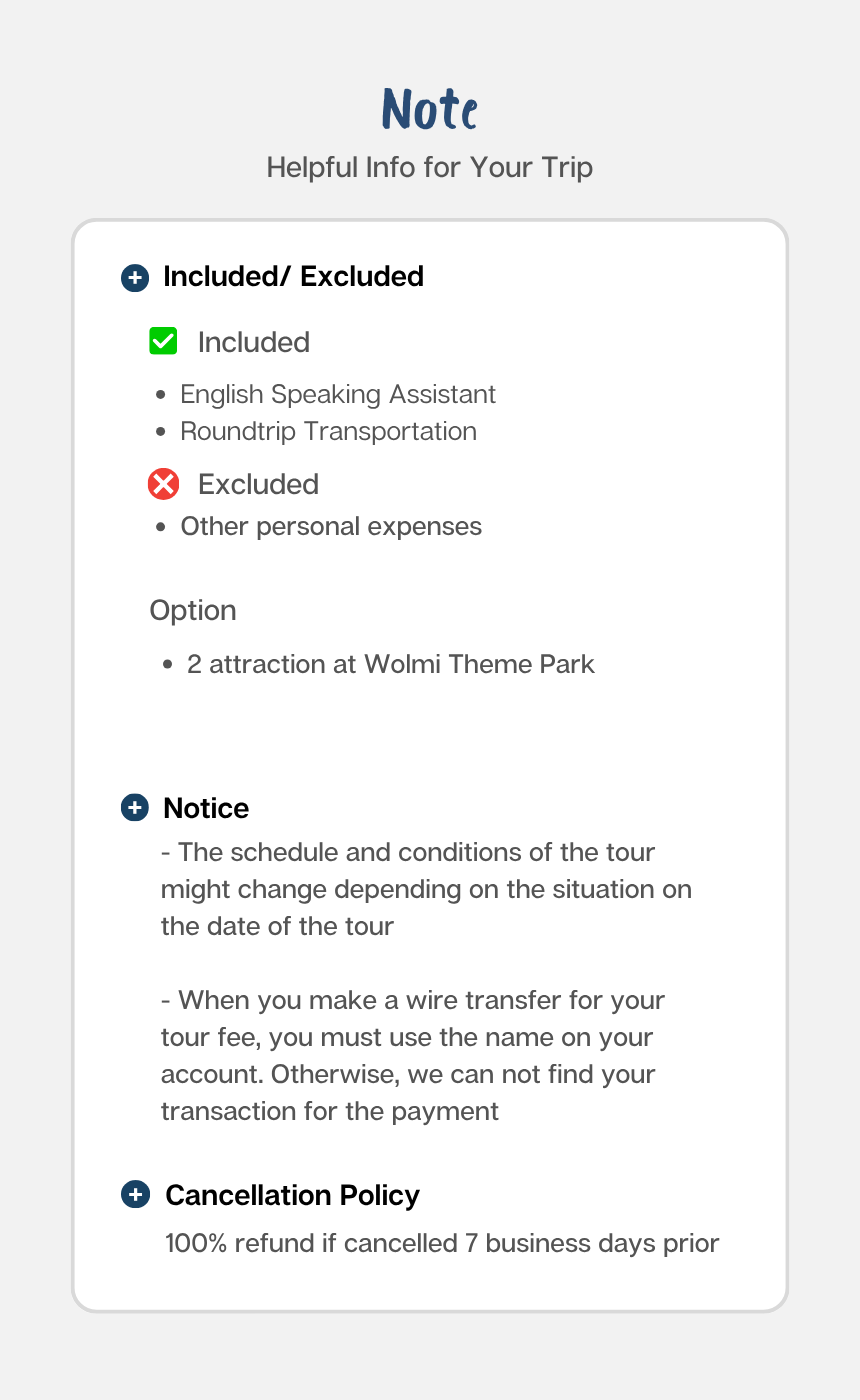The image size is (860, 1400).
Task: Click the Option label
Action: click(193, 610)
